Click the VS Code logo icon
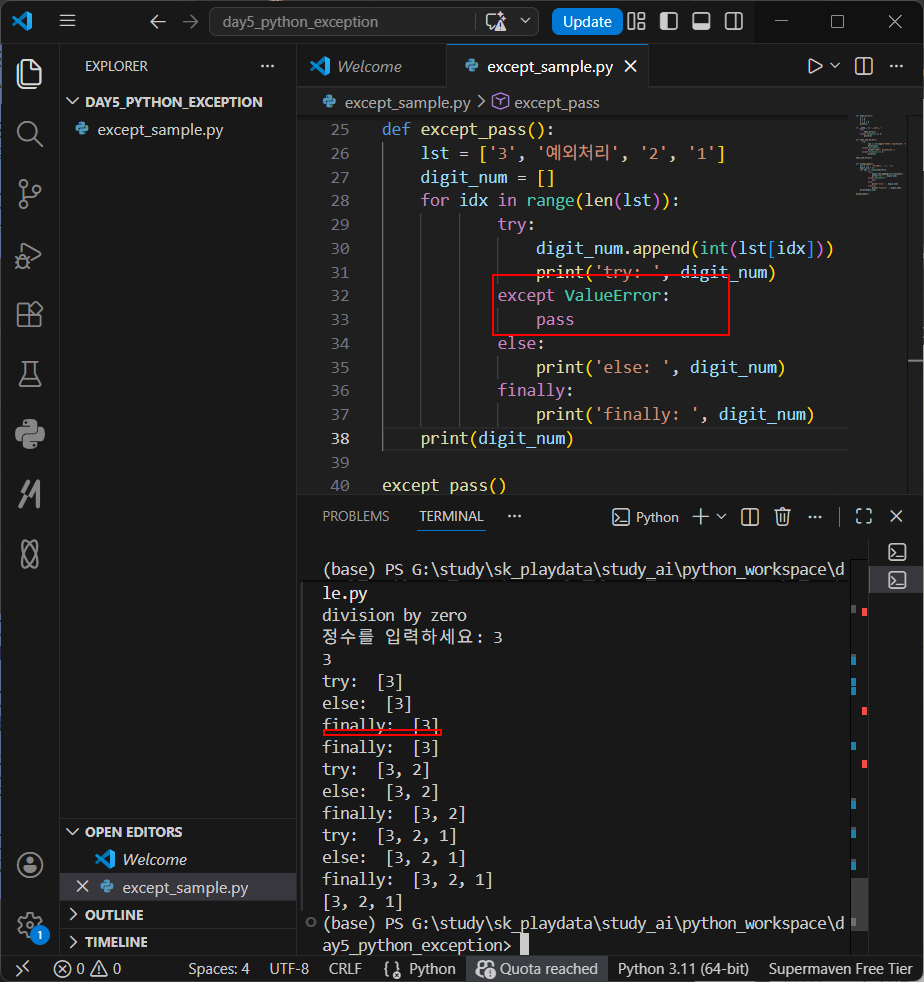 pyautogui.click(x=23, y=21)
